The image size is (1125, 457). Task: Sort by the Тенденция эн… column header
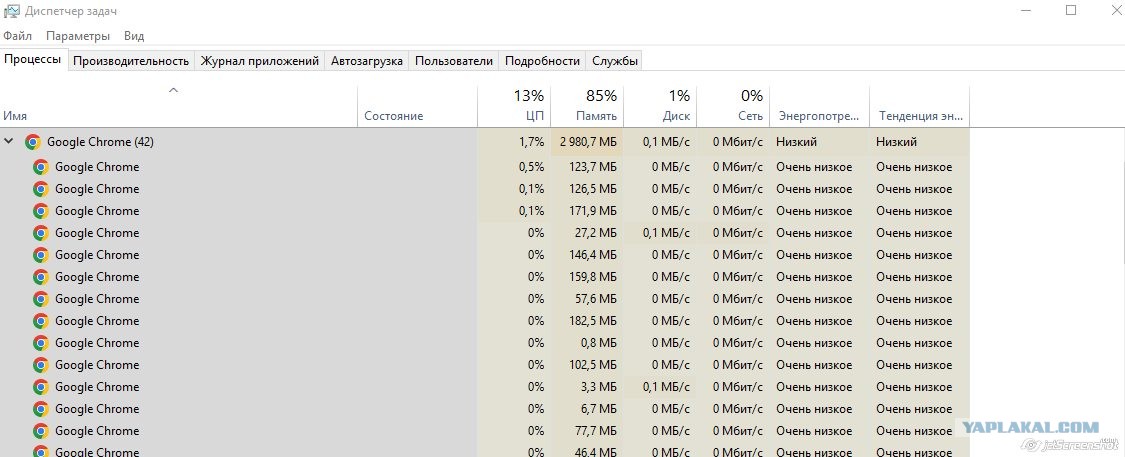pos(920,106)
